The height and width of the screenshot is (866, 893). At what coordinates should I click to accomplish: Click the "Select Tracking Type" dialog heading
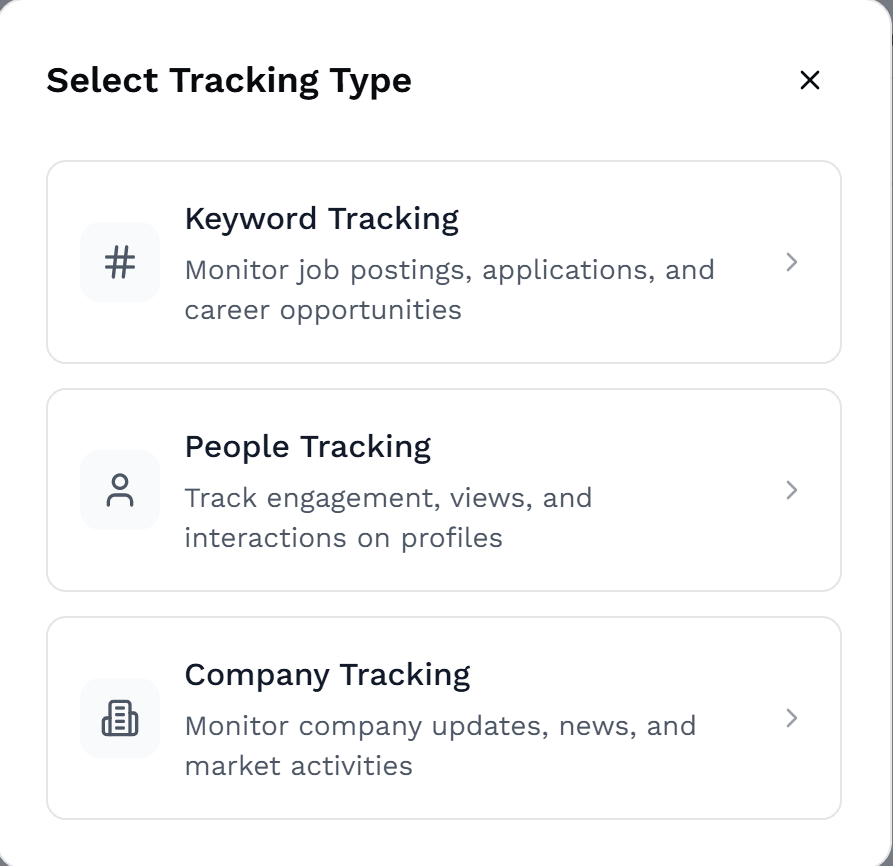(x=229, y=80)
